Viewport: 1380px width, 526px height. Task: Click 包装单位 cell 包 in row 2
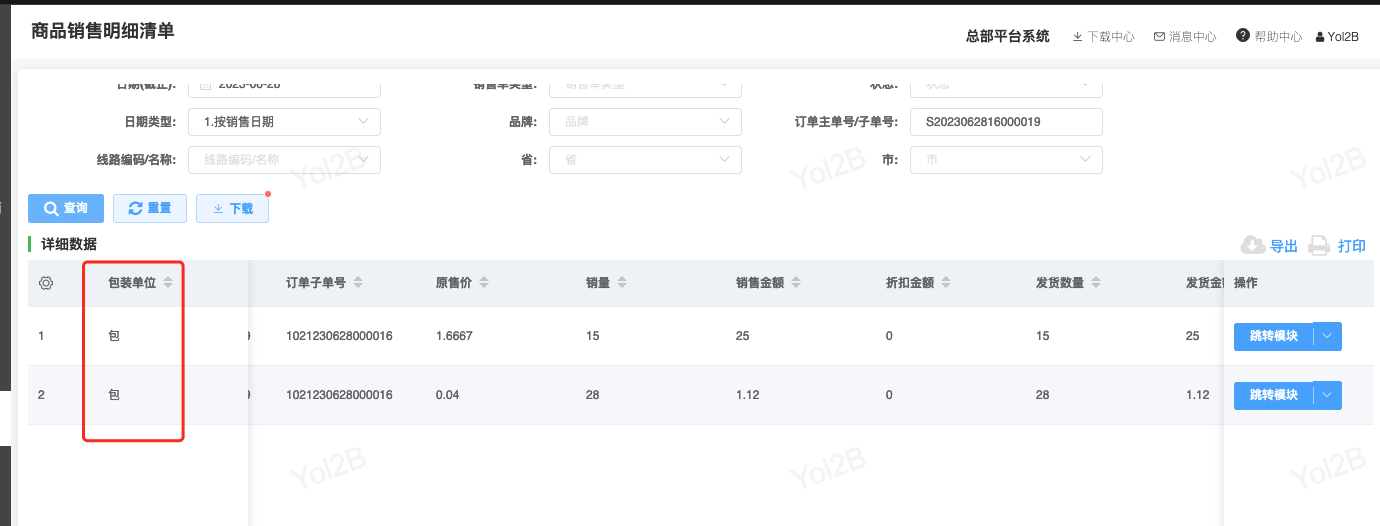[114, 395]
